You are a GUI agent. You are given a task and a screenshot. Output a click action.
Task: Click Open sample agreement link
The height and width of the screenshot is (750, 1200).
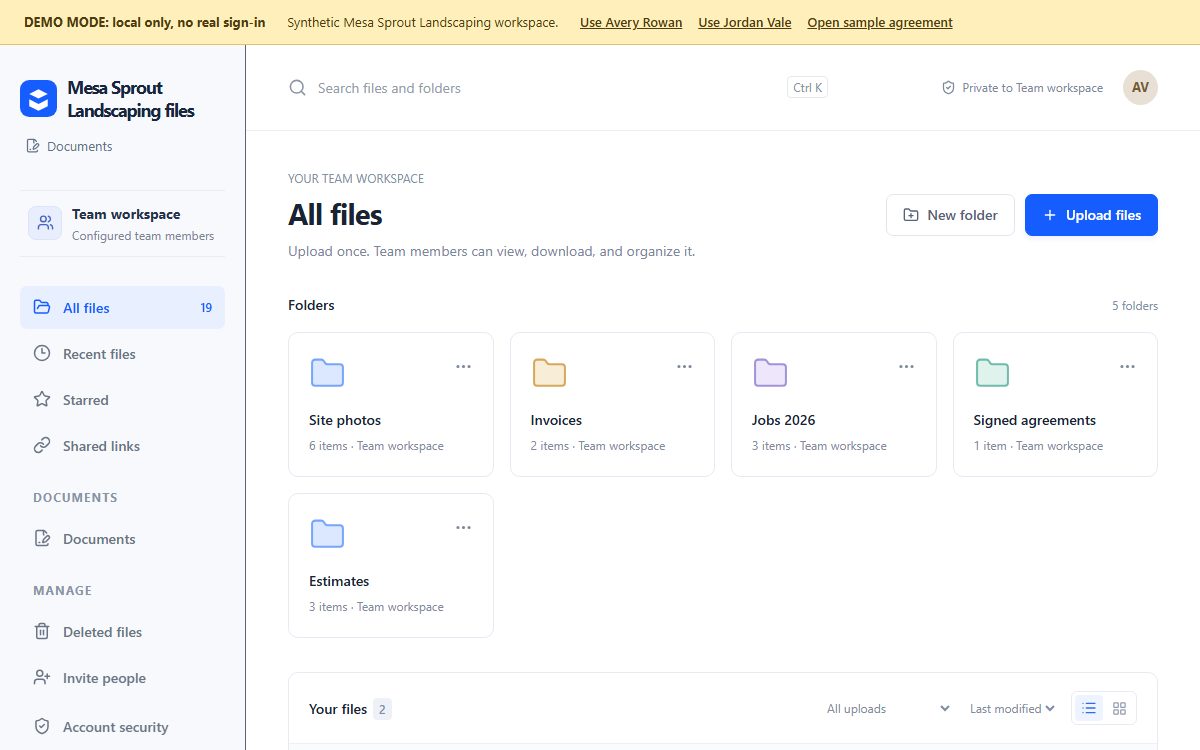click(880, 22)
